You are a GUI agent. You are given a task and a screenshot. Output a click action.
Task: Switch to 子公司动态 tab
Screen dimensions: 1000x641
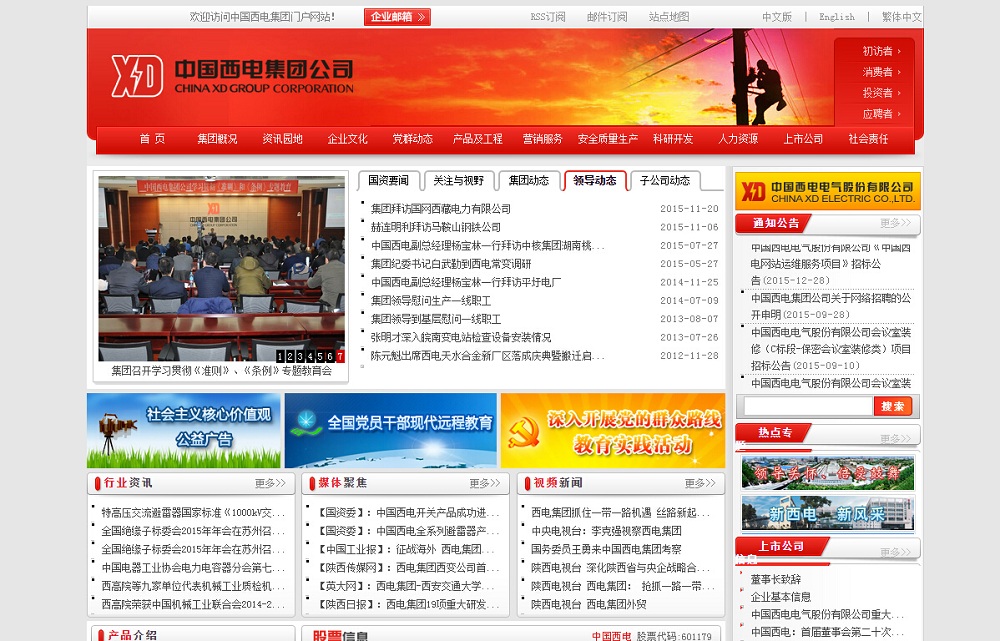665,181
